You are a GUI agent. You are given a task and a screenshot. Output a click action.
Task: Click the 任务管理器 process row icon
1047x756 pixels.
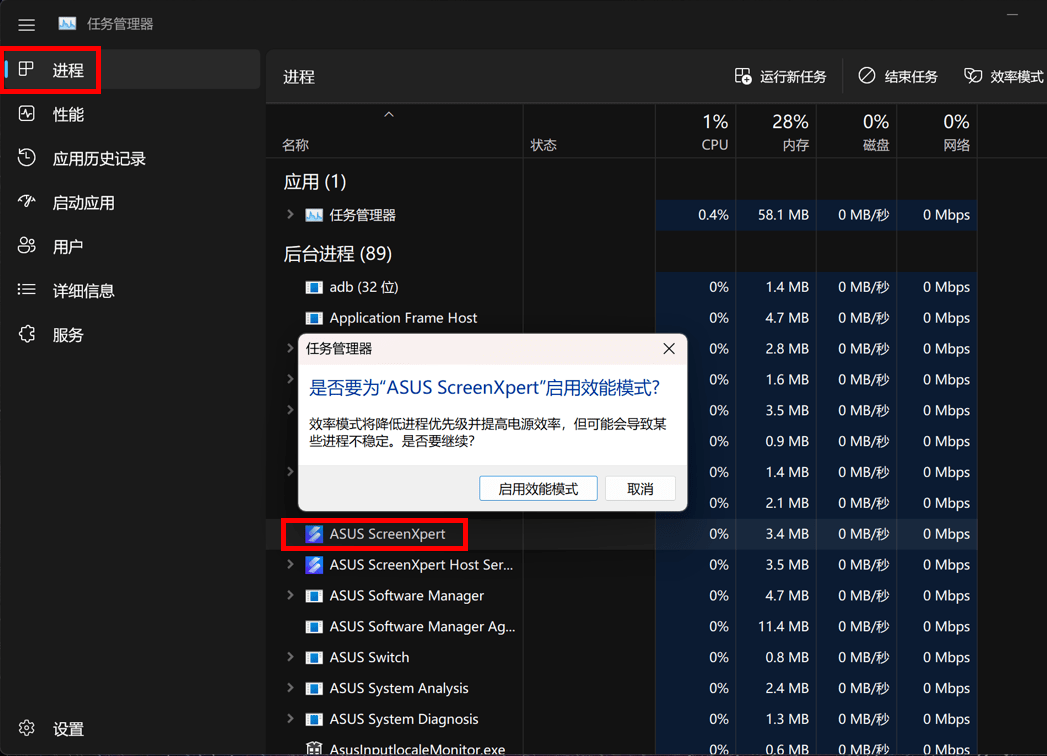(x=314, y=215)
